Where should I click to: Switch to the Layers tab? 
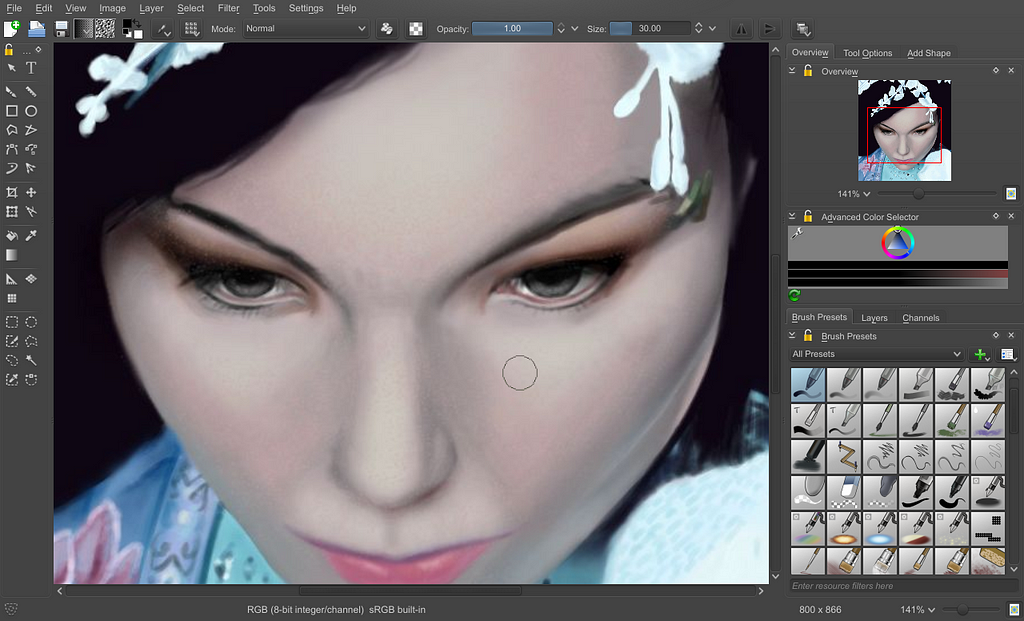pyautogui.click(x=874, y=318)
